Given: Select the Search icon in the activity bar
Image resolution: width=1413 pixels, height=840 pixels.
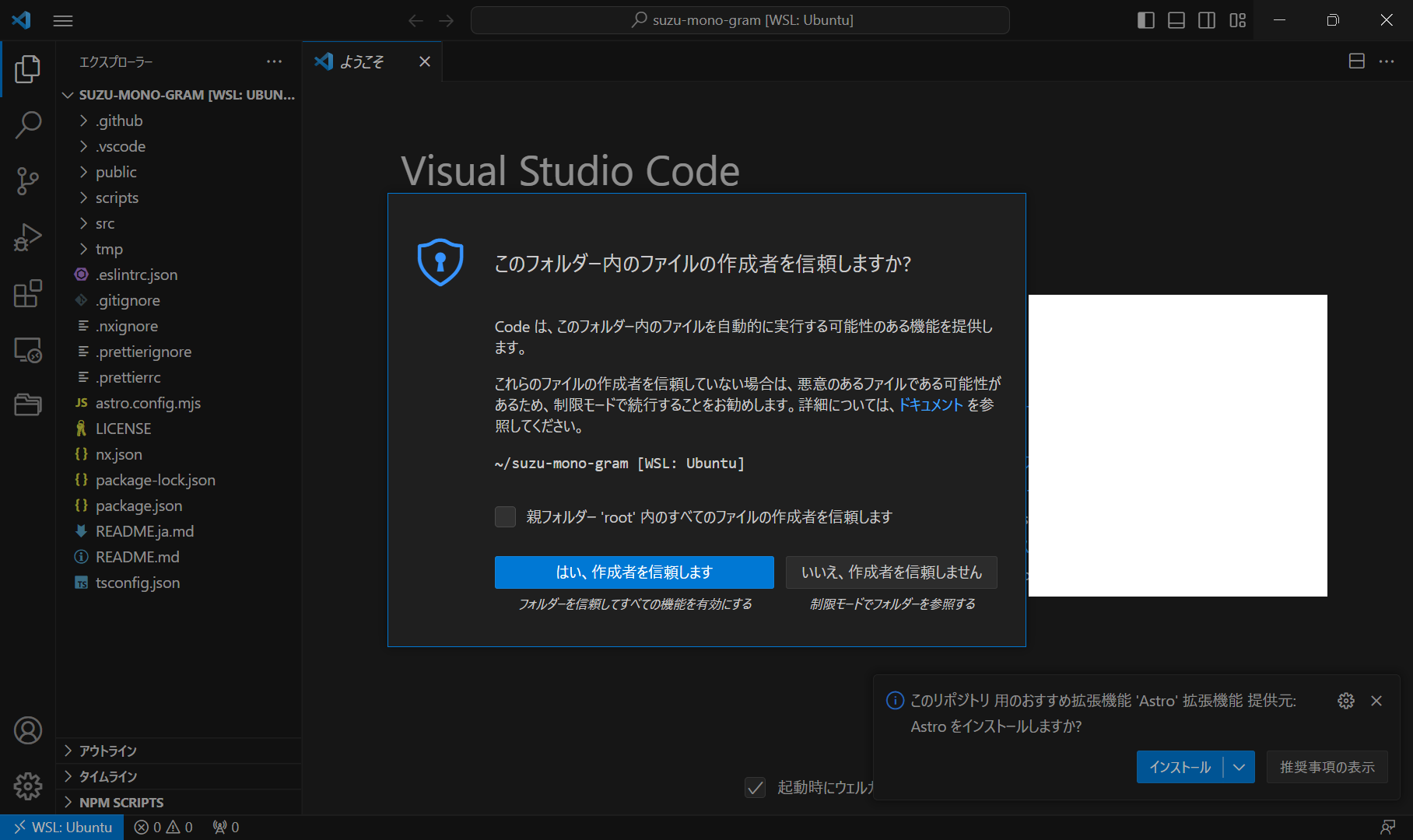Looking at the screenshot, I should [28, 124].
